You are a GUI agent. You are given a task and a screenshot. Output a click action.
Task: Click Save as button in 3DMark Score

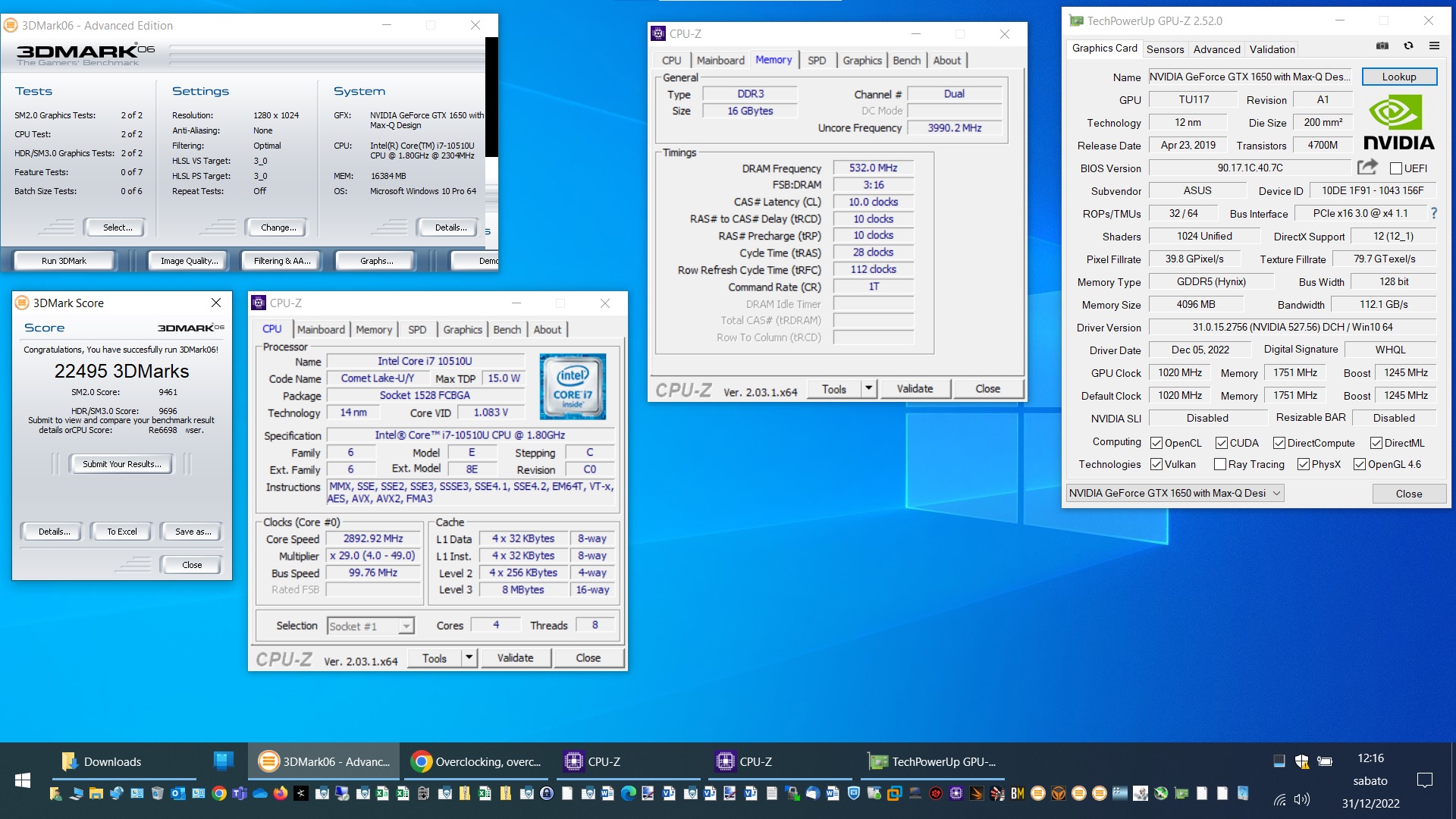pos(193,532)
